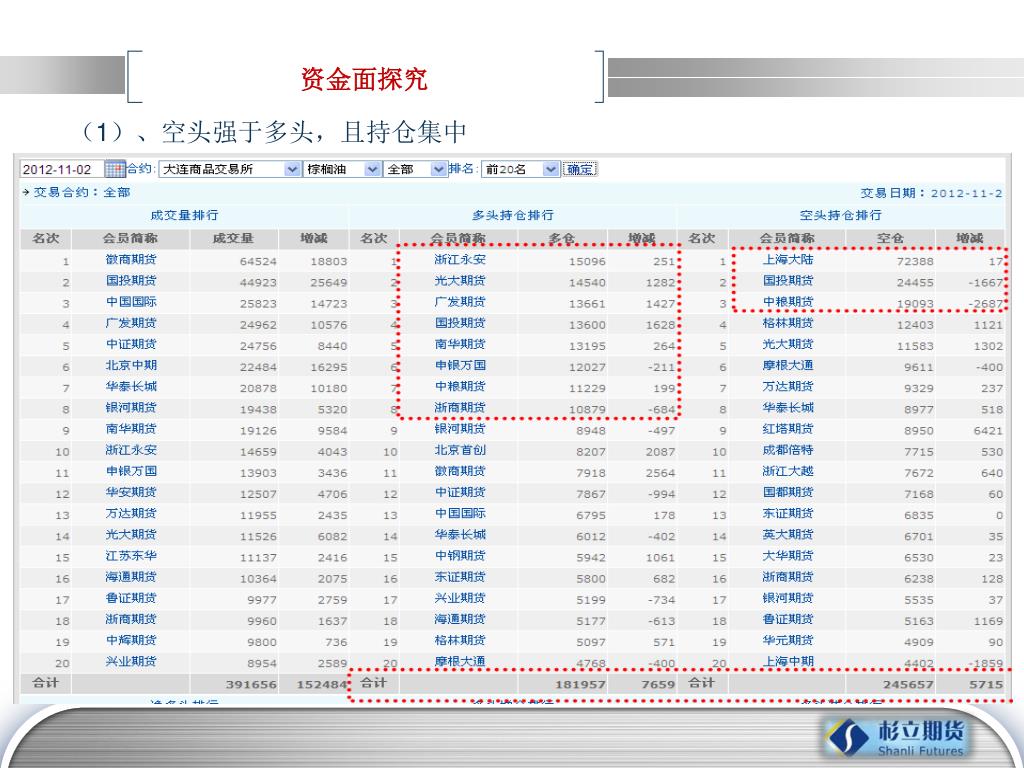Image resolution: width=1024 pixels, height=768 pixels.
Task: Open the calendar date picker icon
Action: tap(115, 169)
